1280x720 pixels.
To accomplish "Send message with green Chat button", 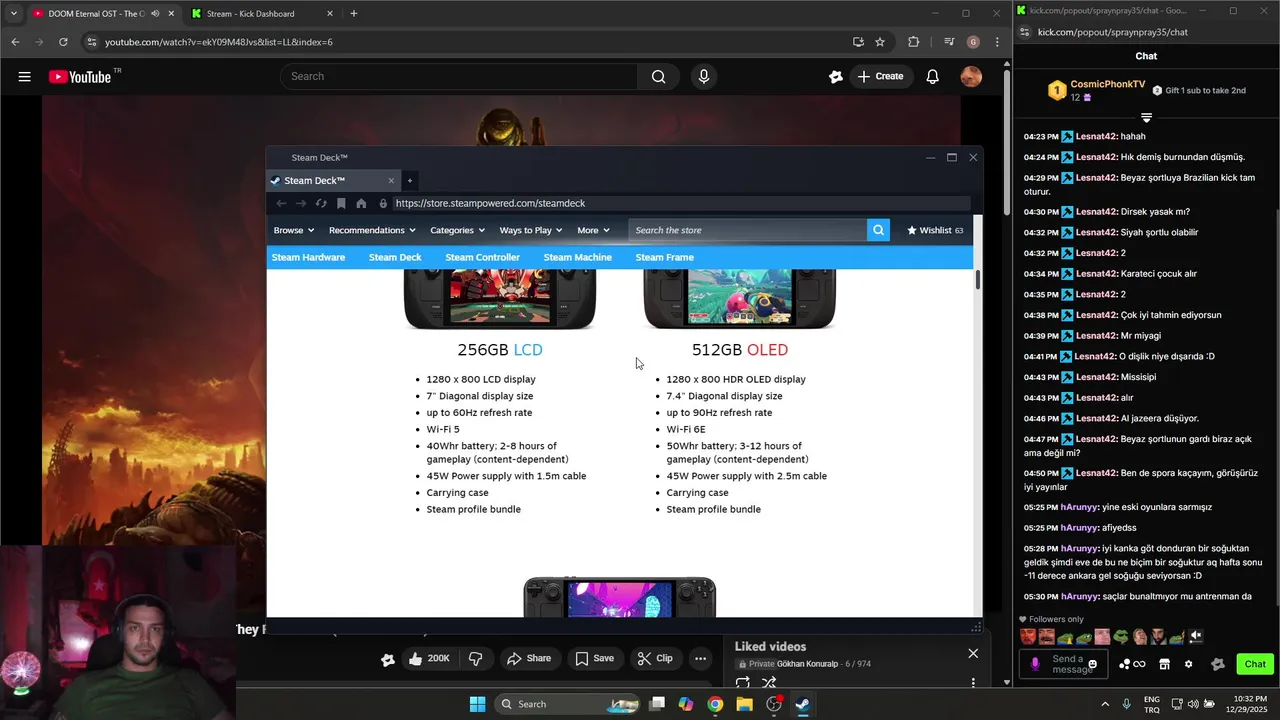I will pyautogui.click(x=1254, y=664).
